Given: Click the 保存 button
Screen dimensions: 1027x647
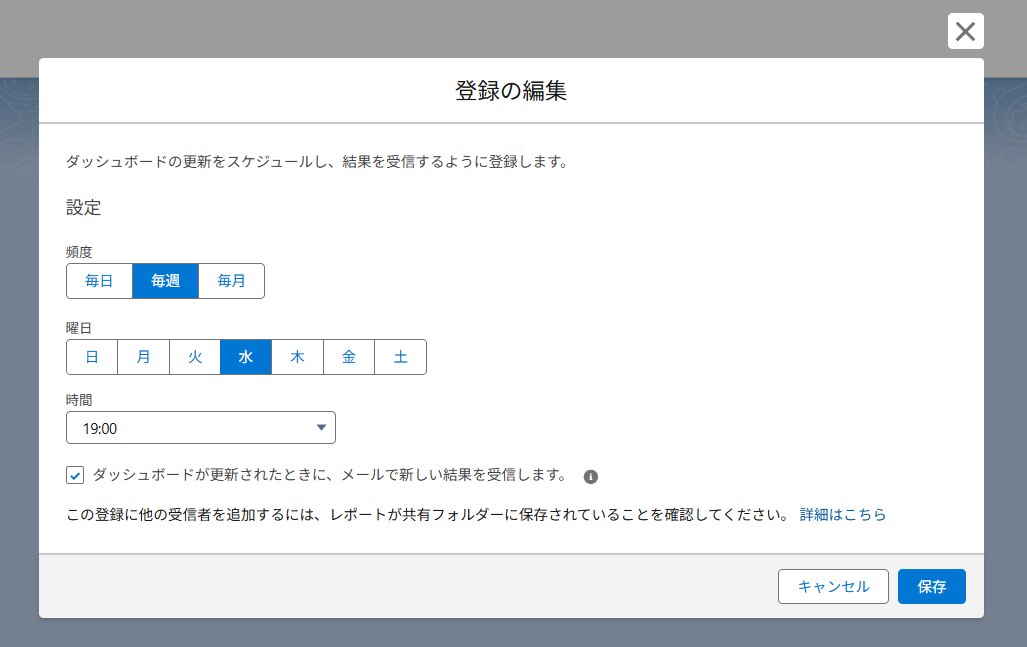Looking at the screenshot, I should (x=931, y=587).
